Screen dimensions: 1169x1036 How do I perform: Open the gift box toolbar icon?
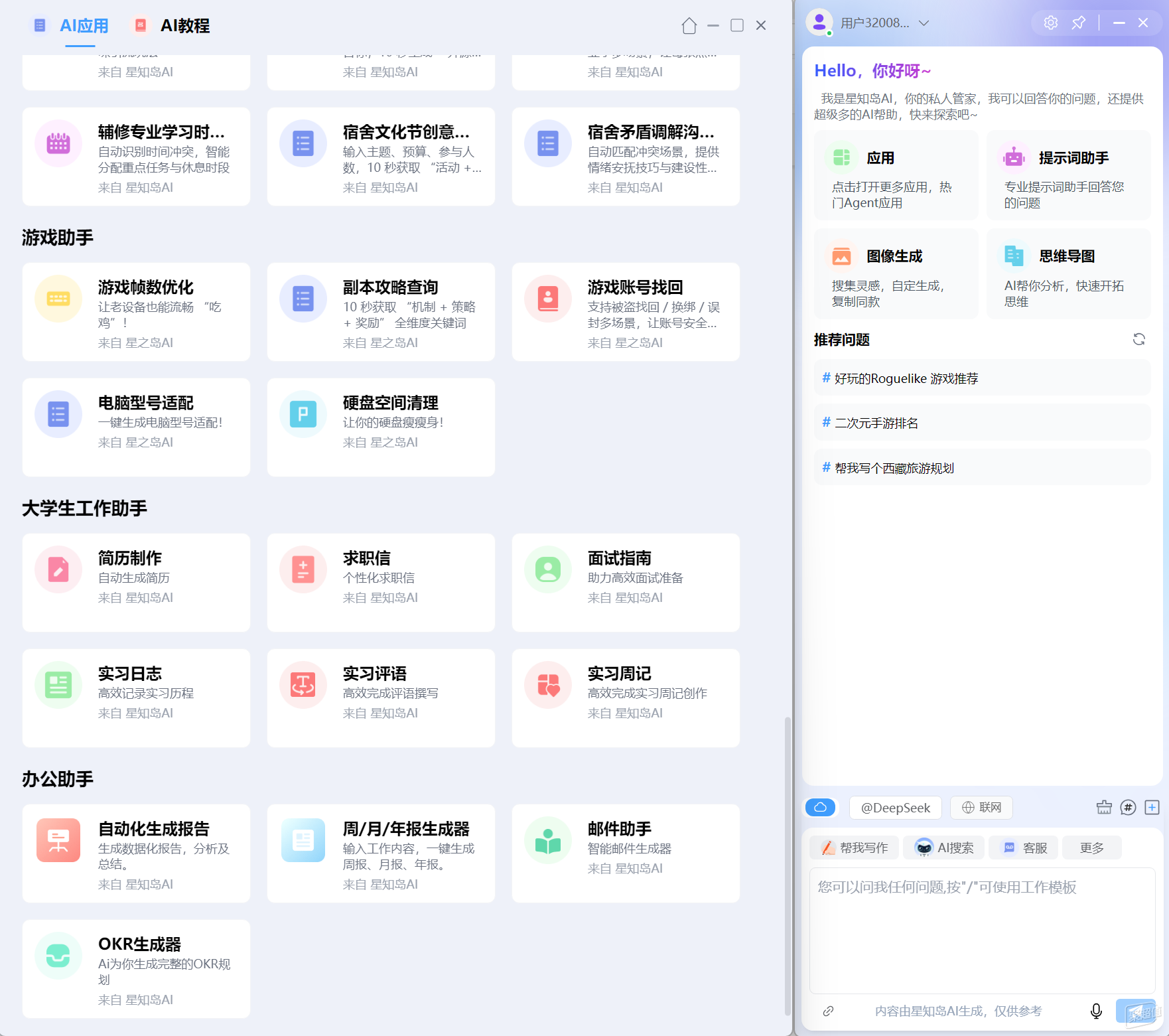[x=1104, y=807]
